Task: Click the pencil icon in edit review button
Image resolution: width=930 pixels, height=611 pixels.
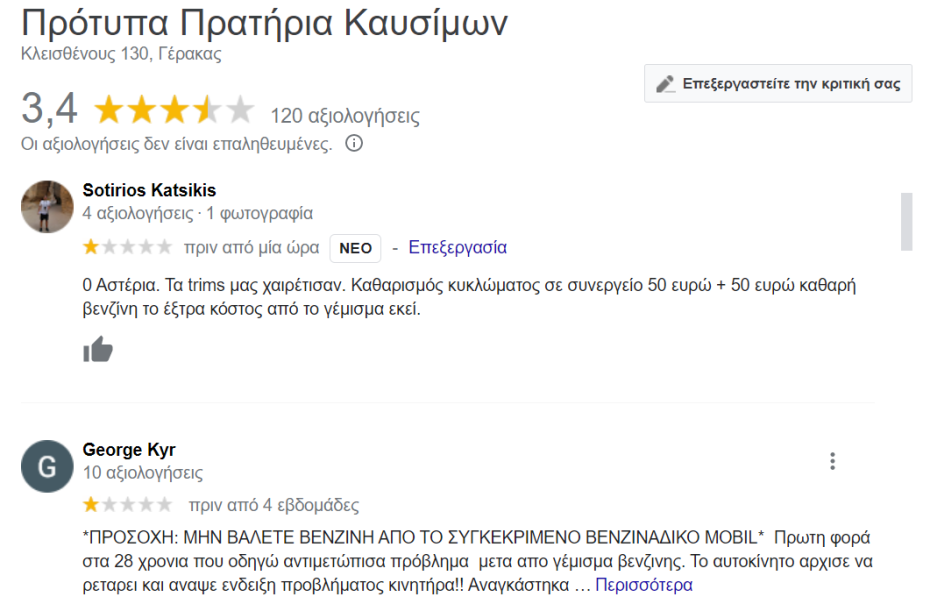Action: (665, 84)
